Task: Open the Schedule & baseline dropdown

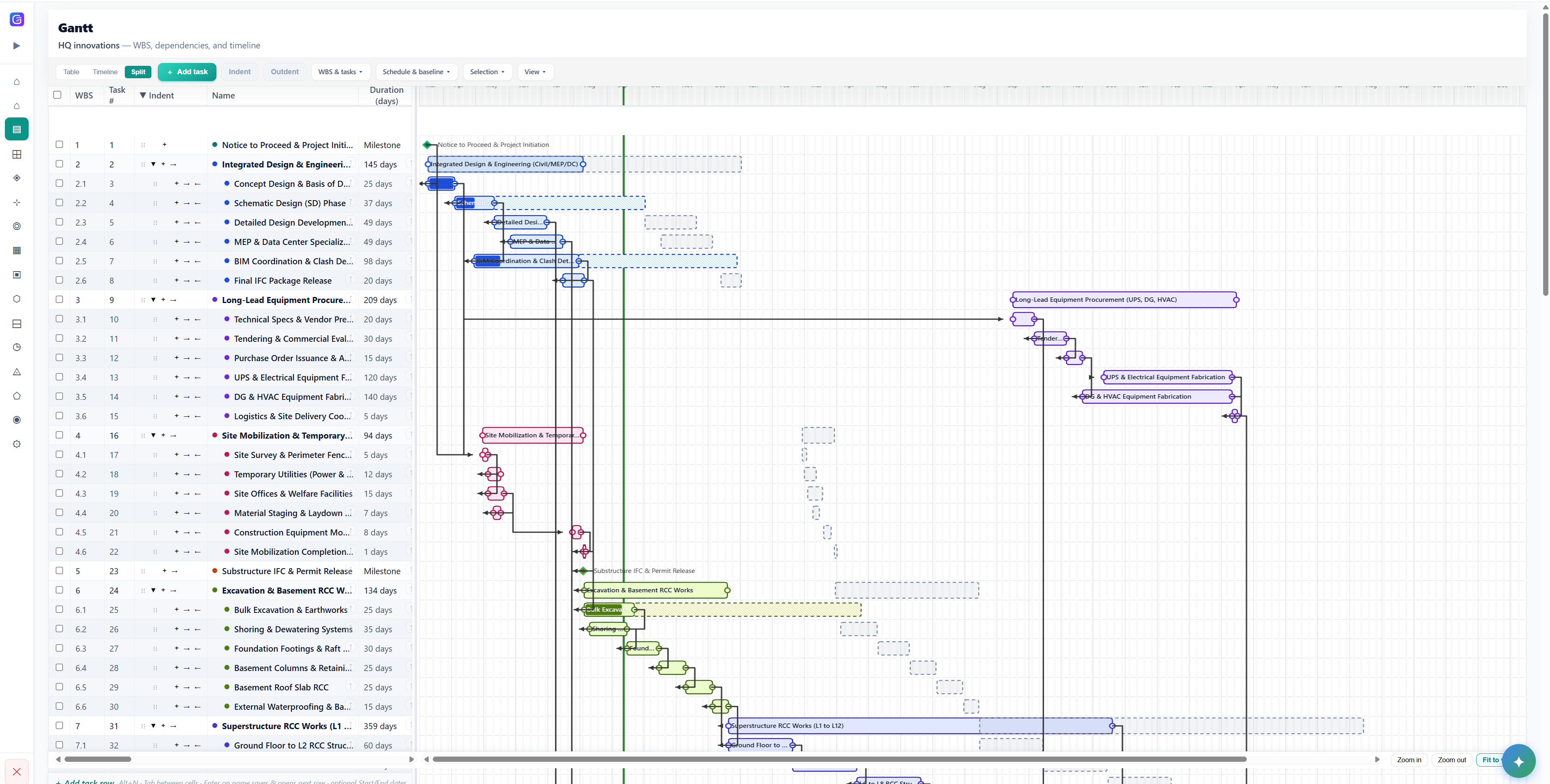Action: [x=416, y=72]
